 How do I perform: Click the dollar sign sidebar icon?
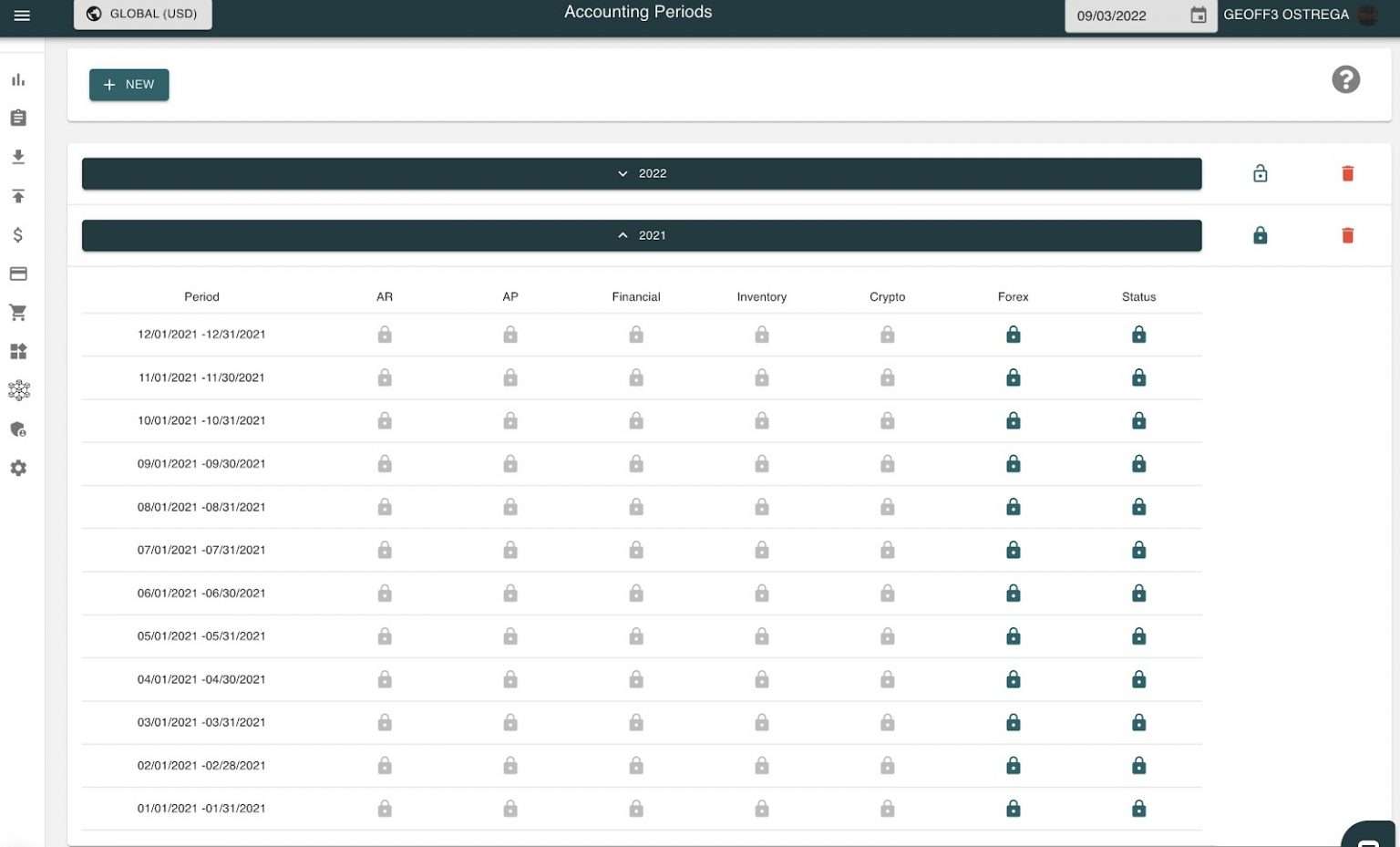pyautogui.click(x=18, y=235)
